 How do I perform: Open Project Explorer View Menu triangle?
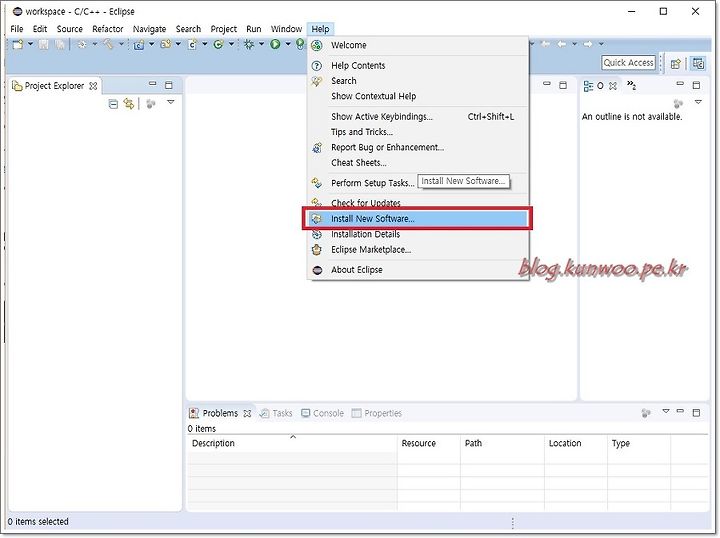click(171, 102)
